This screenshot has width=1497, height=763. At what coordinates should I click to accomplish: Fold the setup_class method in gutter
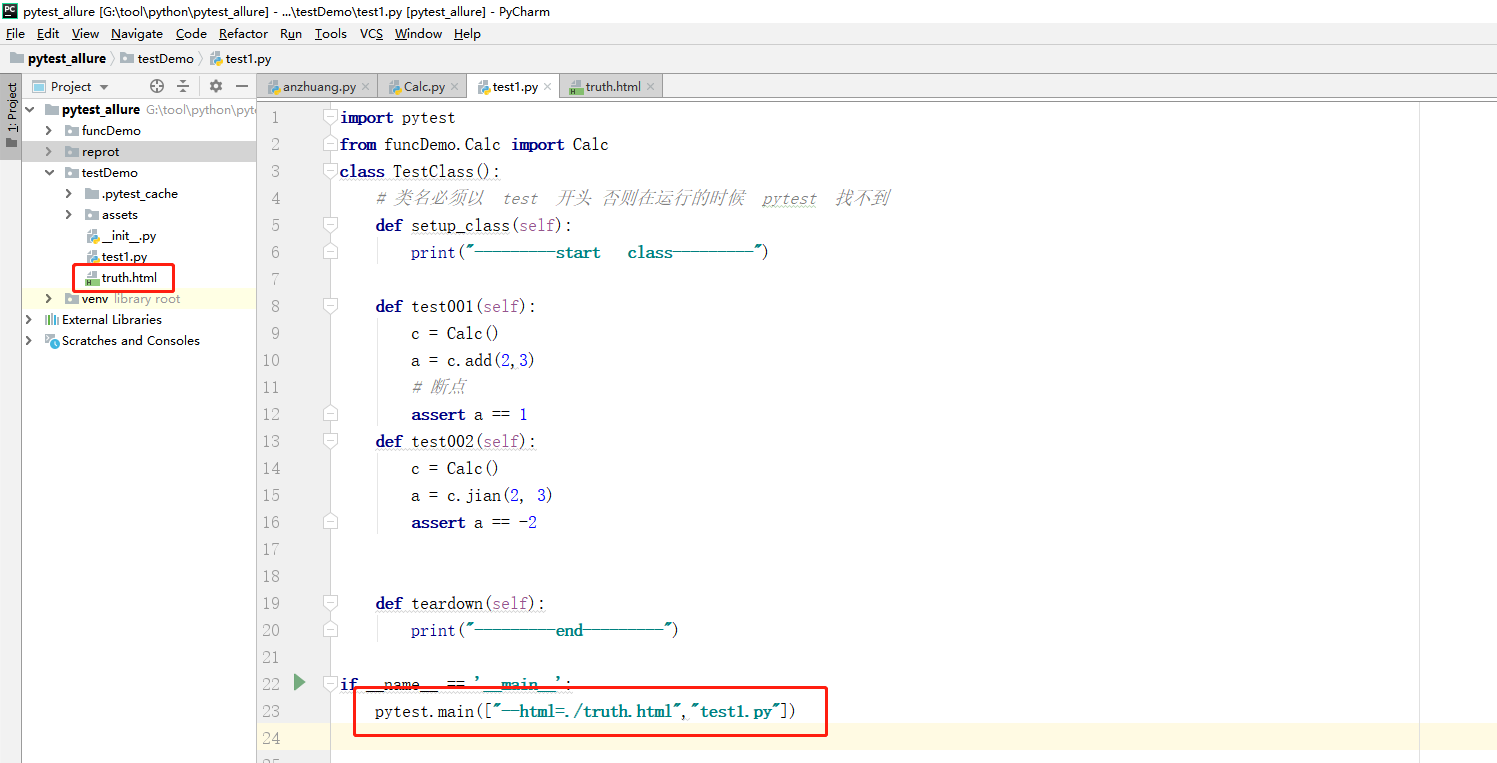click(330, 225)
